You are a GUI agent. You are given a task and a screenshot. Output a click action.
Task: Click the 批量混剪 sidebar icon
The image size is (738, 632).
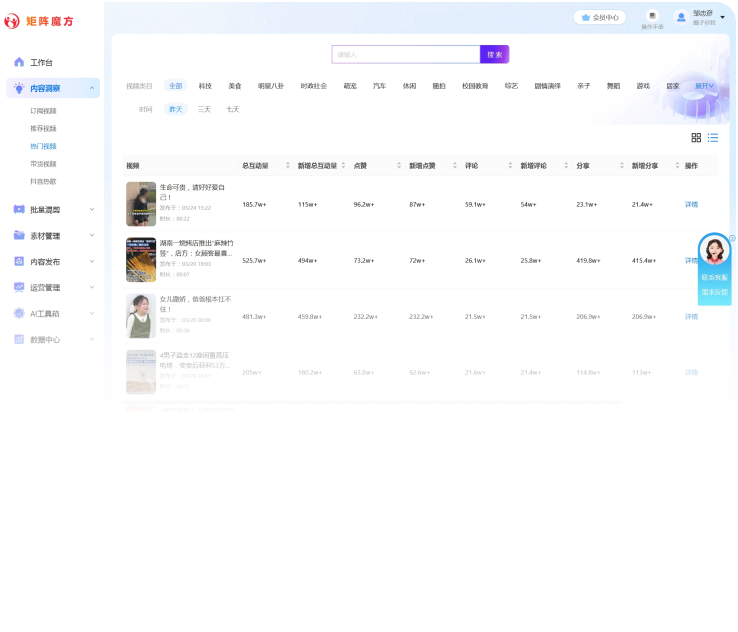click(19, 210)
